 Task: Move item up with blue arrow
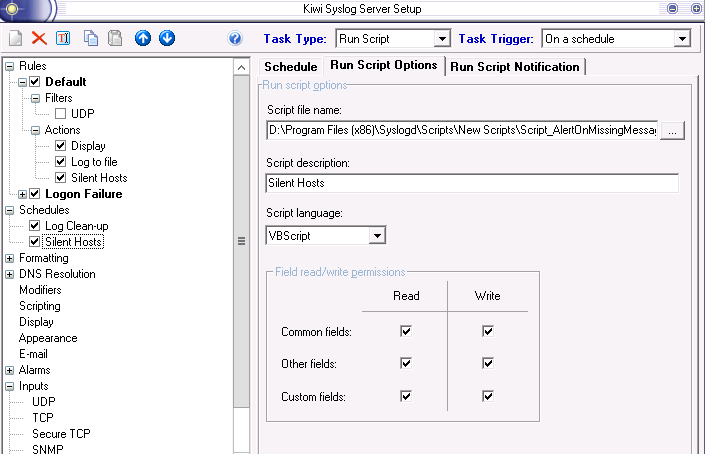click(x=143, y=38)
